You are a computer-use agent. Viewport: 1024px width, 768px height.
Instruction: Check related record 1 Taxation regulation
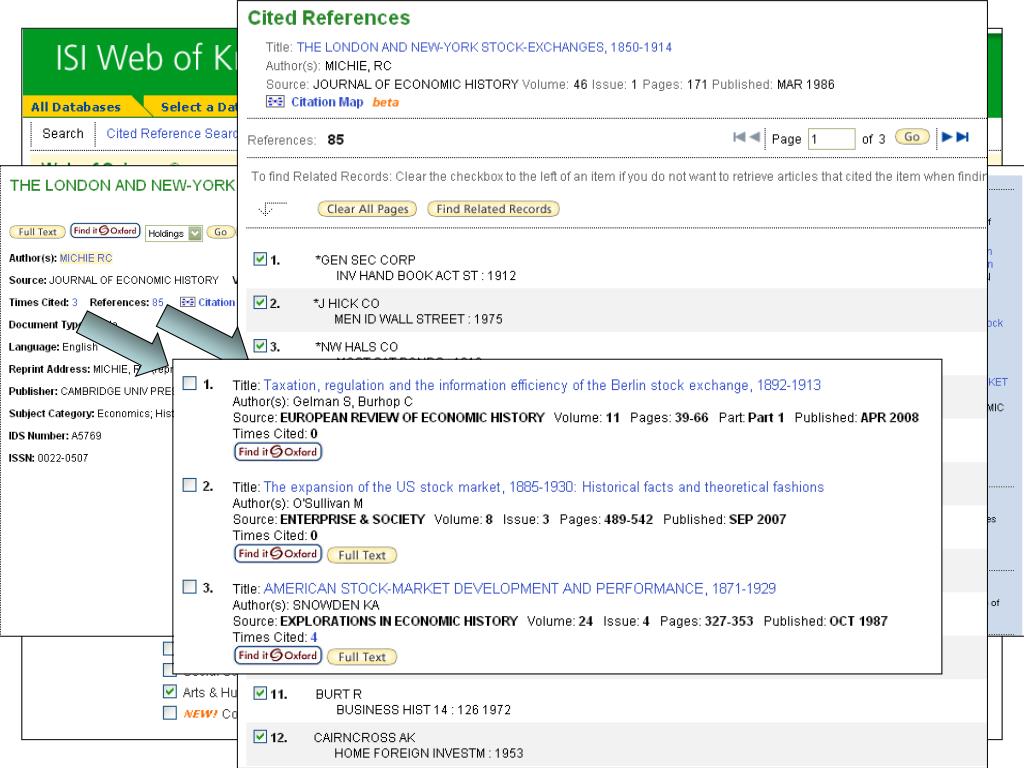189,383
